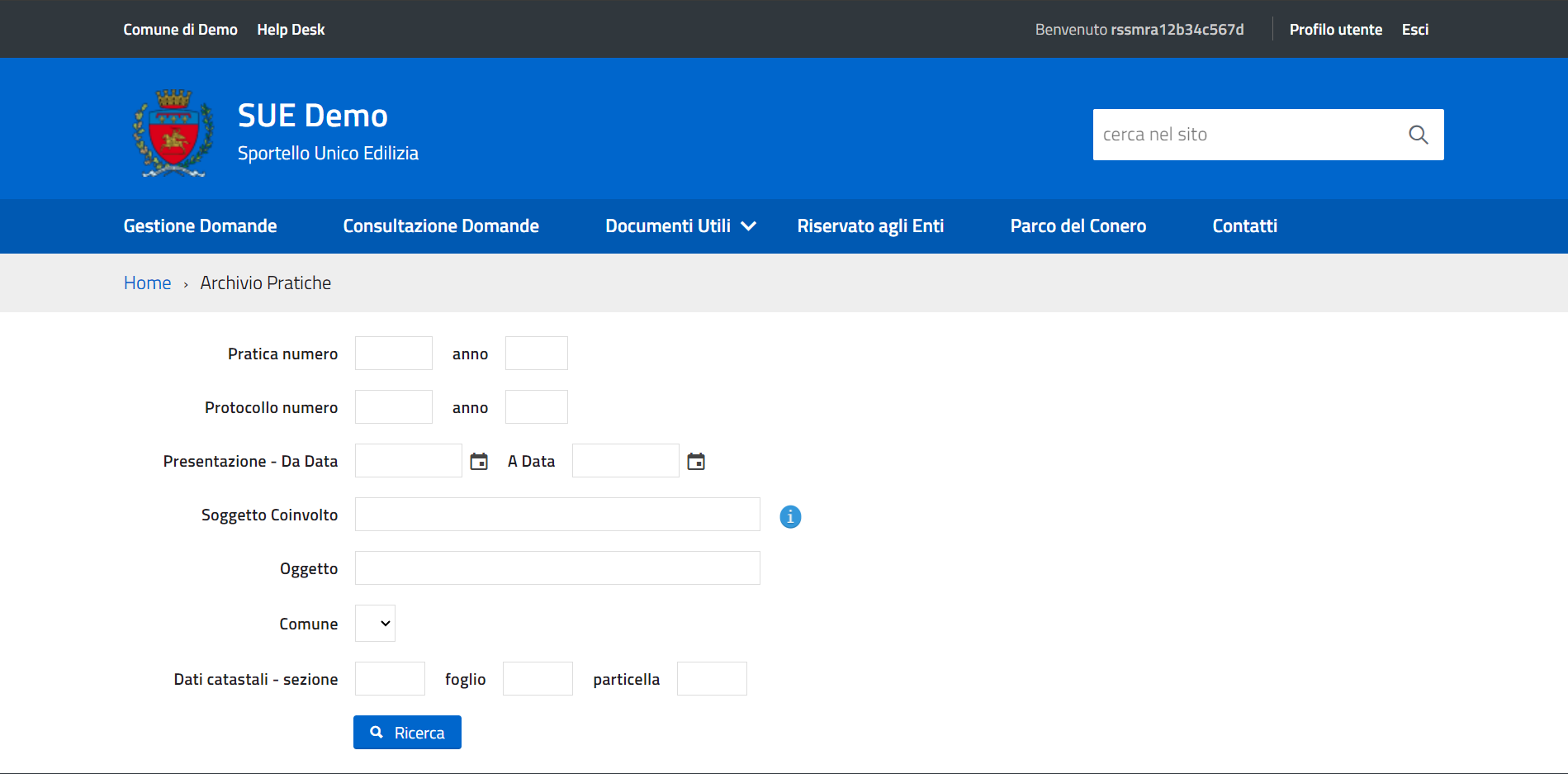This screenshot has width=1568, height=774.
Task: Expand the Comune dropdown
Action: pyautogui.click(x=375, y=624)
